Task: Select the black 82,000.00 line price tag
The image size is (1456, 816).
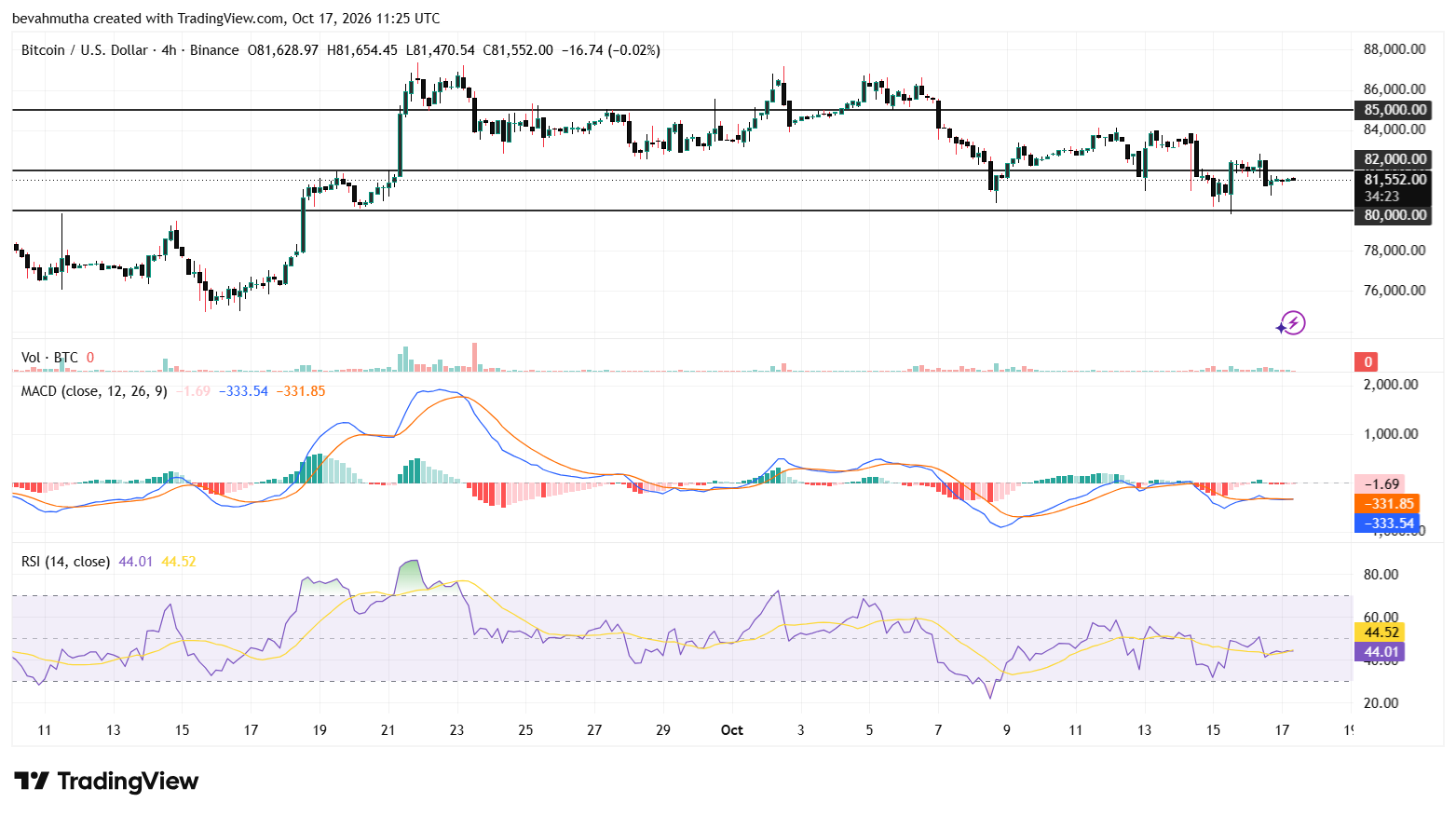Action: pyautogui.click(x=1392, y=159)
